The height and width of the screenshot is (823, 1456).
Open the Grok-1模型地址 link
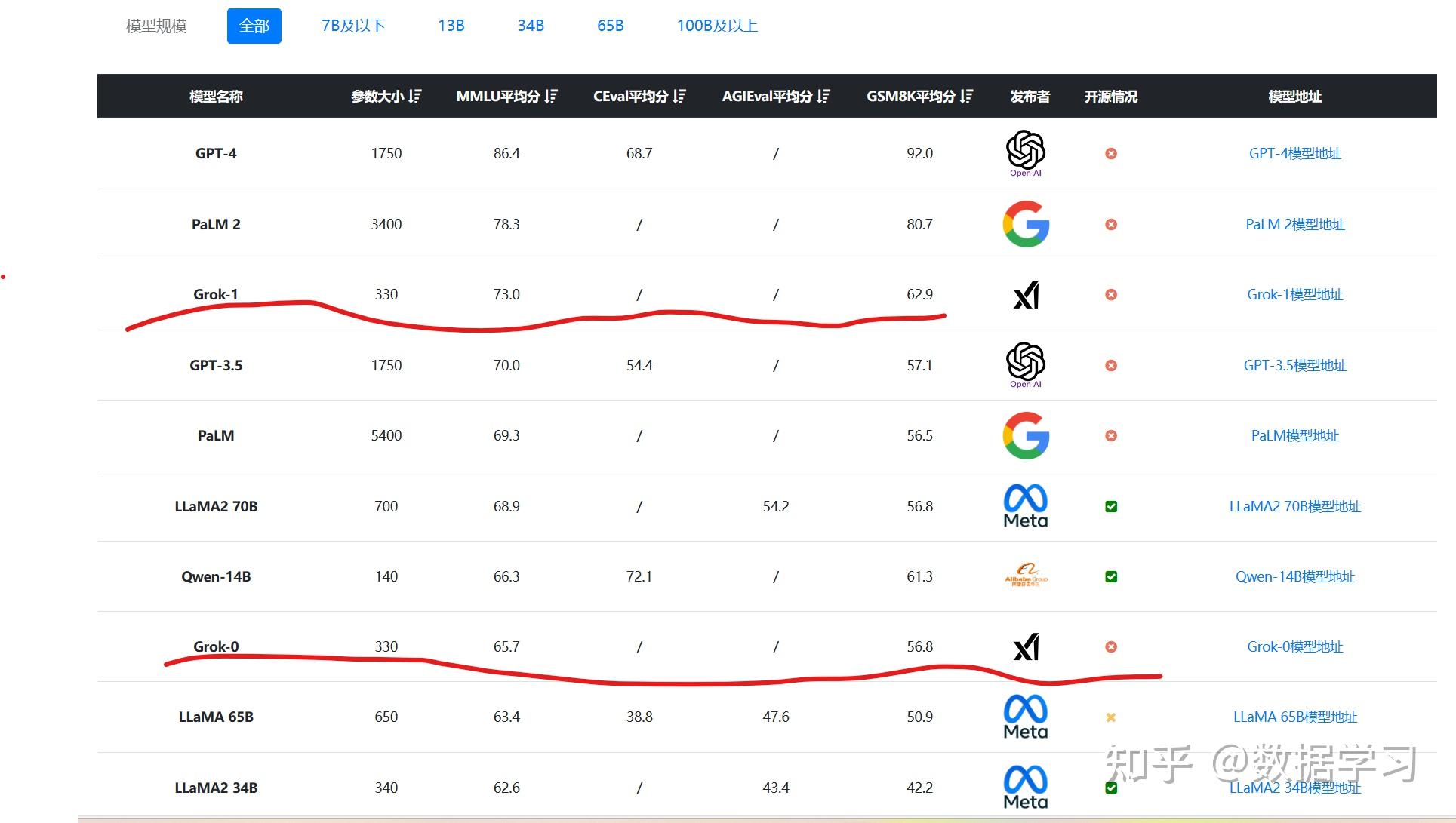[1294, 294]
